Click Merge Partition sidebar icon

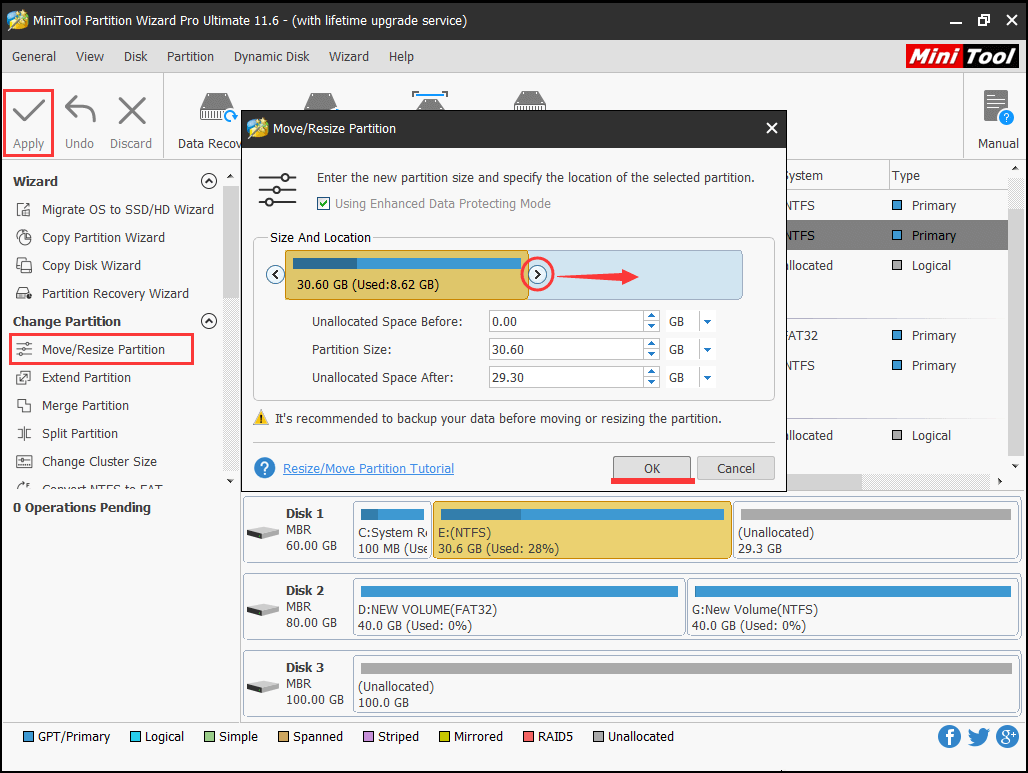(x=24, y=406)
